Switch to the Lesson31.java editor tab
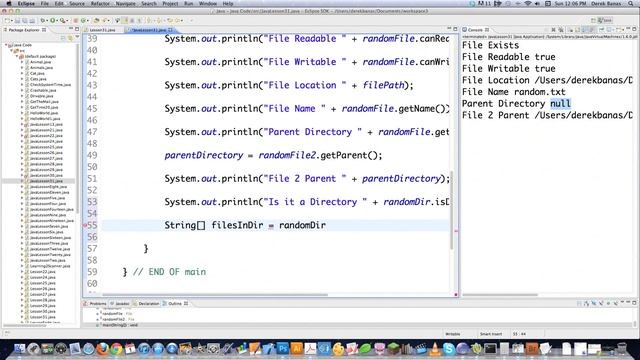640x360 pixels. tap(102, 30)
